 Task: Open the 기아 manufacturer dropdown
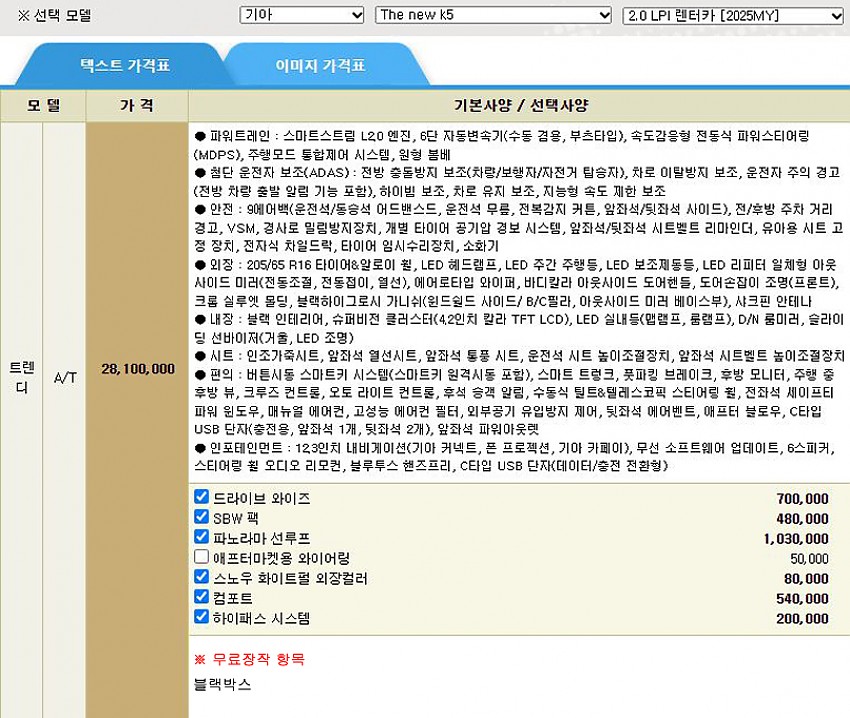pyautogui.click(x=302, y=15)
